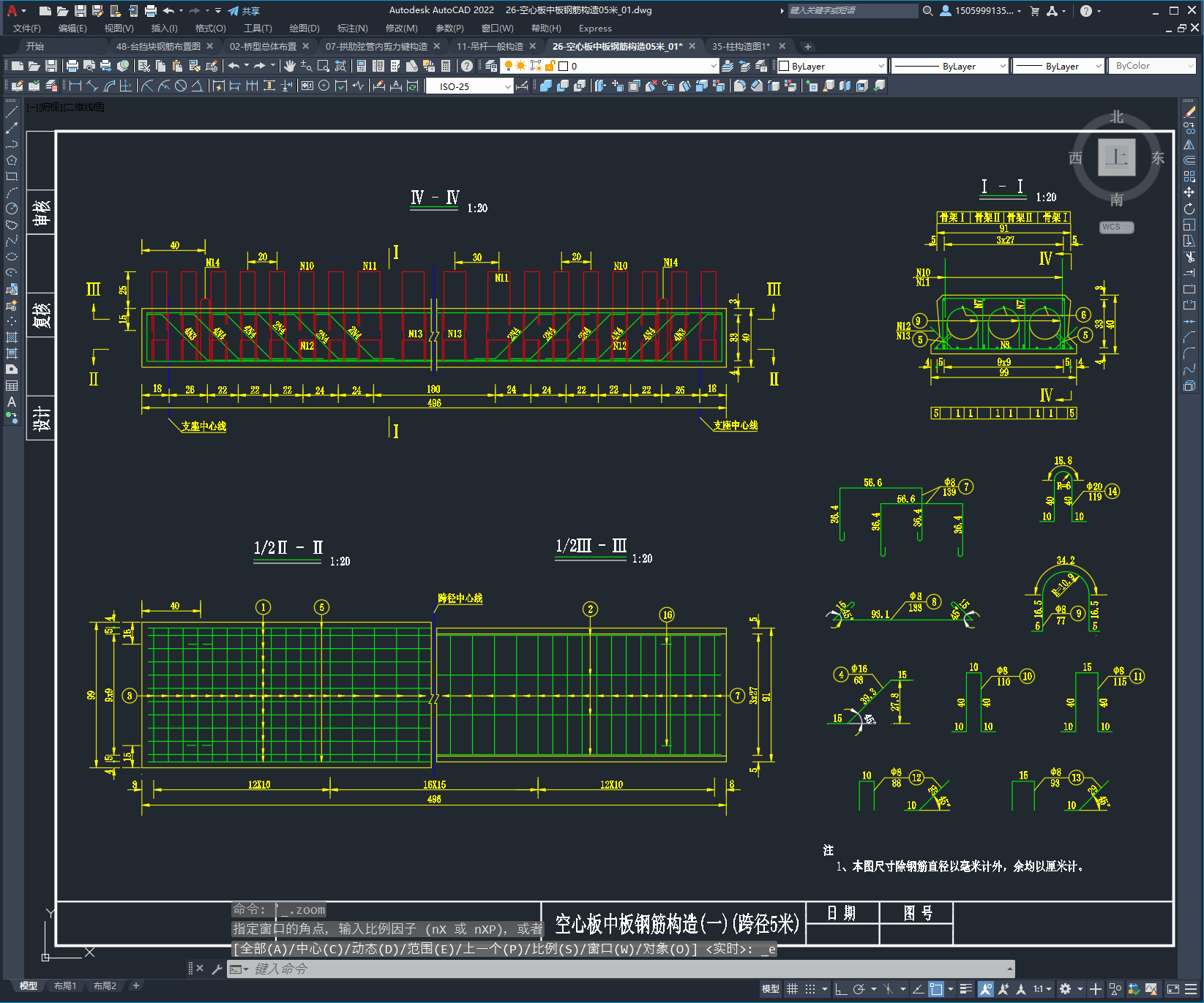Image resolution: width=1204 pixels, height=1003 pixels.
Task: Click the Undo arrow in quick access toolbar
Action: 168,10
